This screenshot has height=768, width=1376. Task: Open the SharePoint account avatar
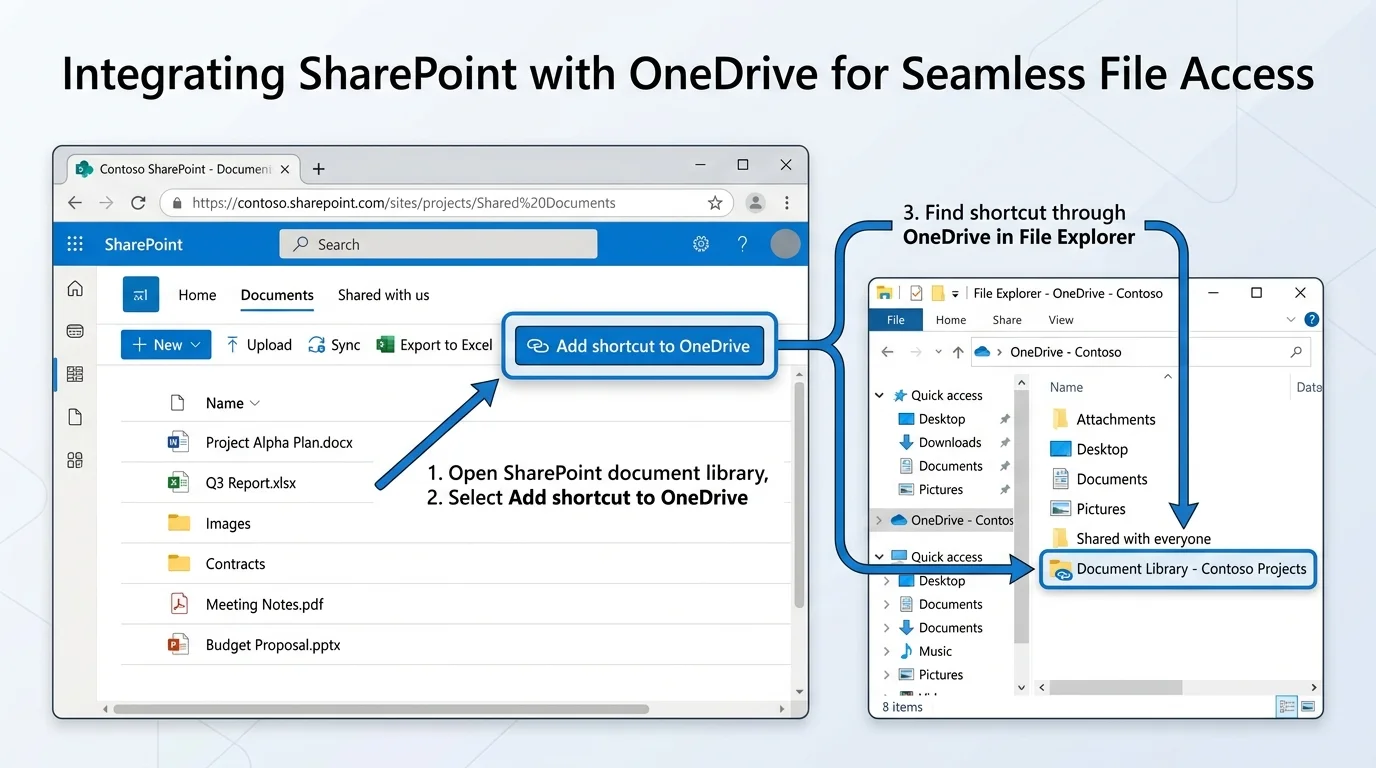tap(786, 244)
